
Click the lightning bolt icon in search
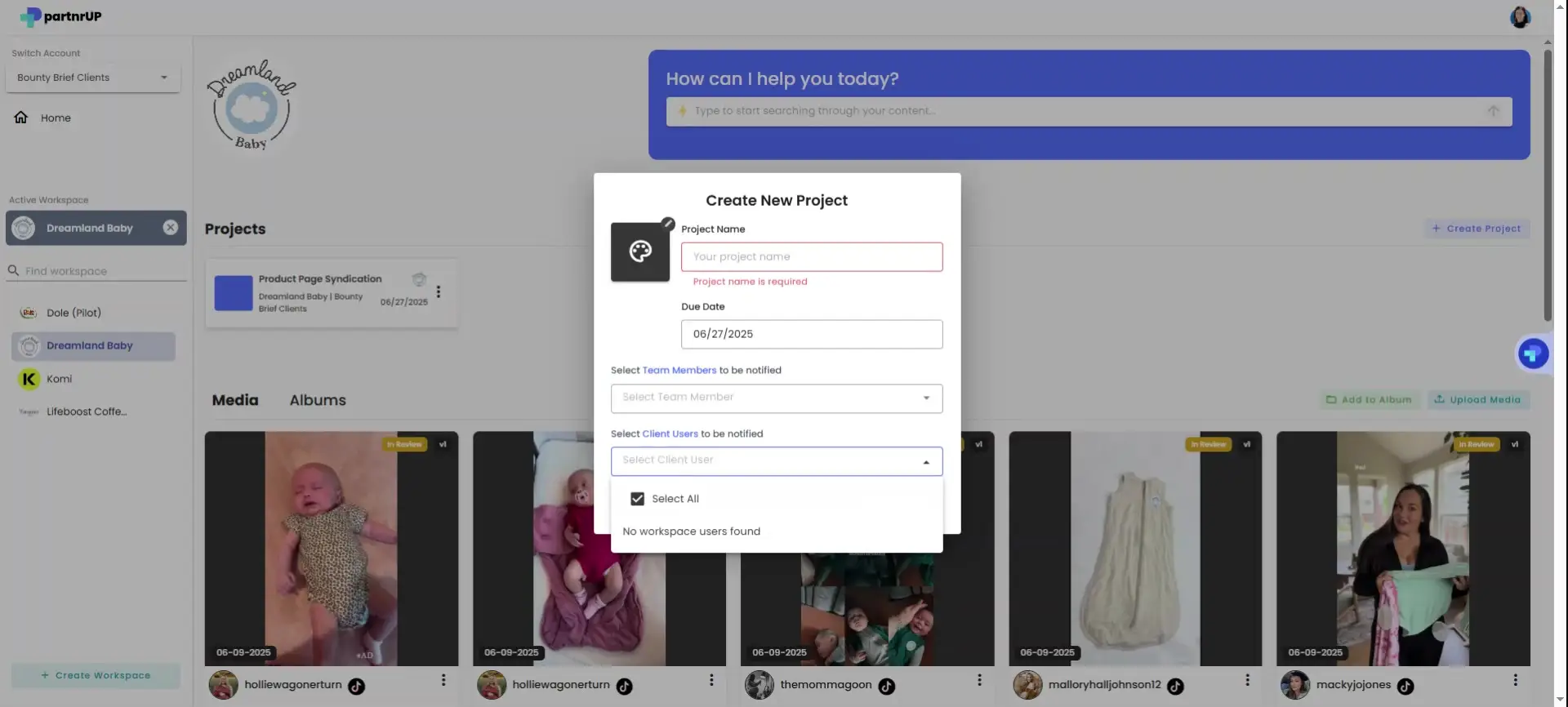pyautogui.click(x=682, y=111)
